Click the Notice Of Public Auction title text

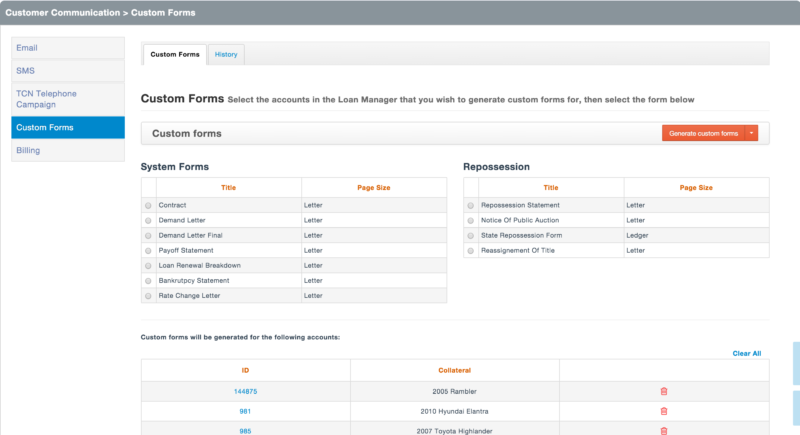click(520, 220)
